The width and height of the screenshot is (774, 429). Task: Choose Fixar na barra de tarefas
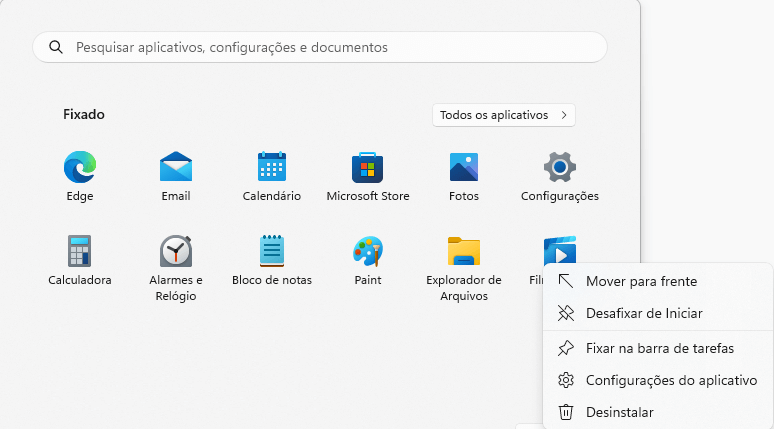(x=658, y=349)
